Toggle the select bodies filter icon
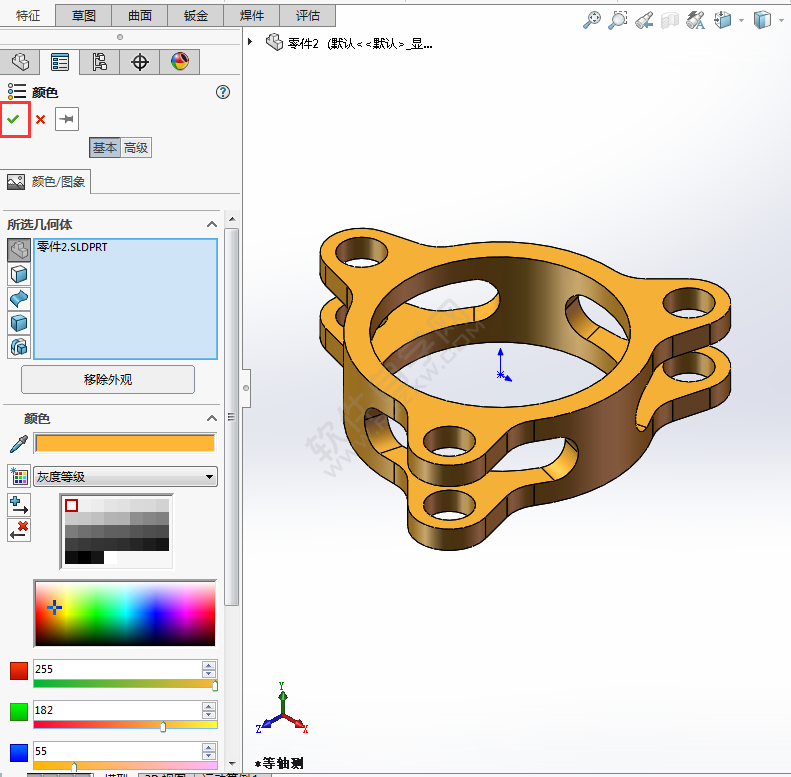This screenshot has width=791, height=777. point(19,323)
